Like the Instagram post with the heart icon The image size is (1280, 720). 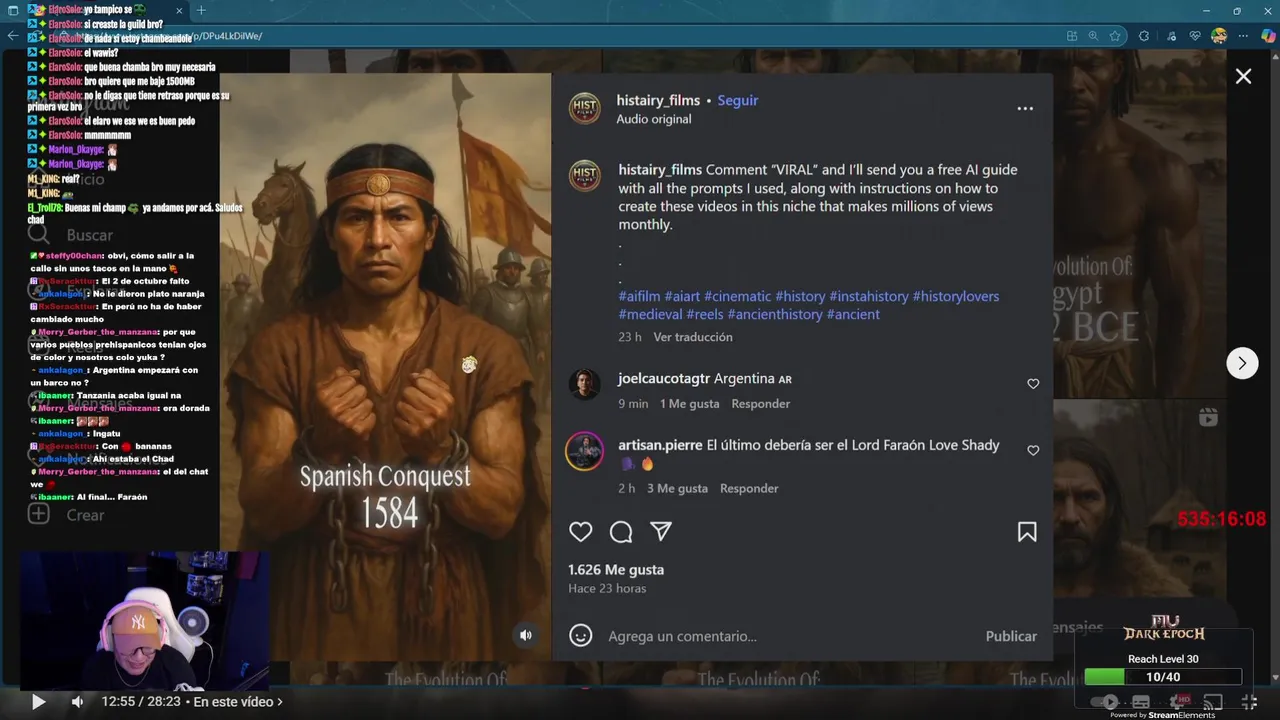(x=581, y=532)
